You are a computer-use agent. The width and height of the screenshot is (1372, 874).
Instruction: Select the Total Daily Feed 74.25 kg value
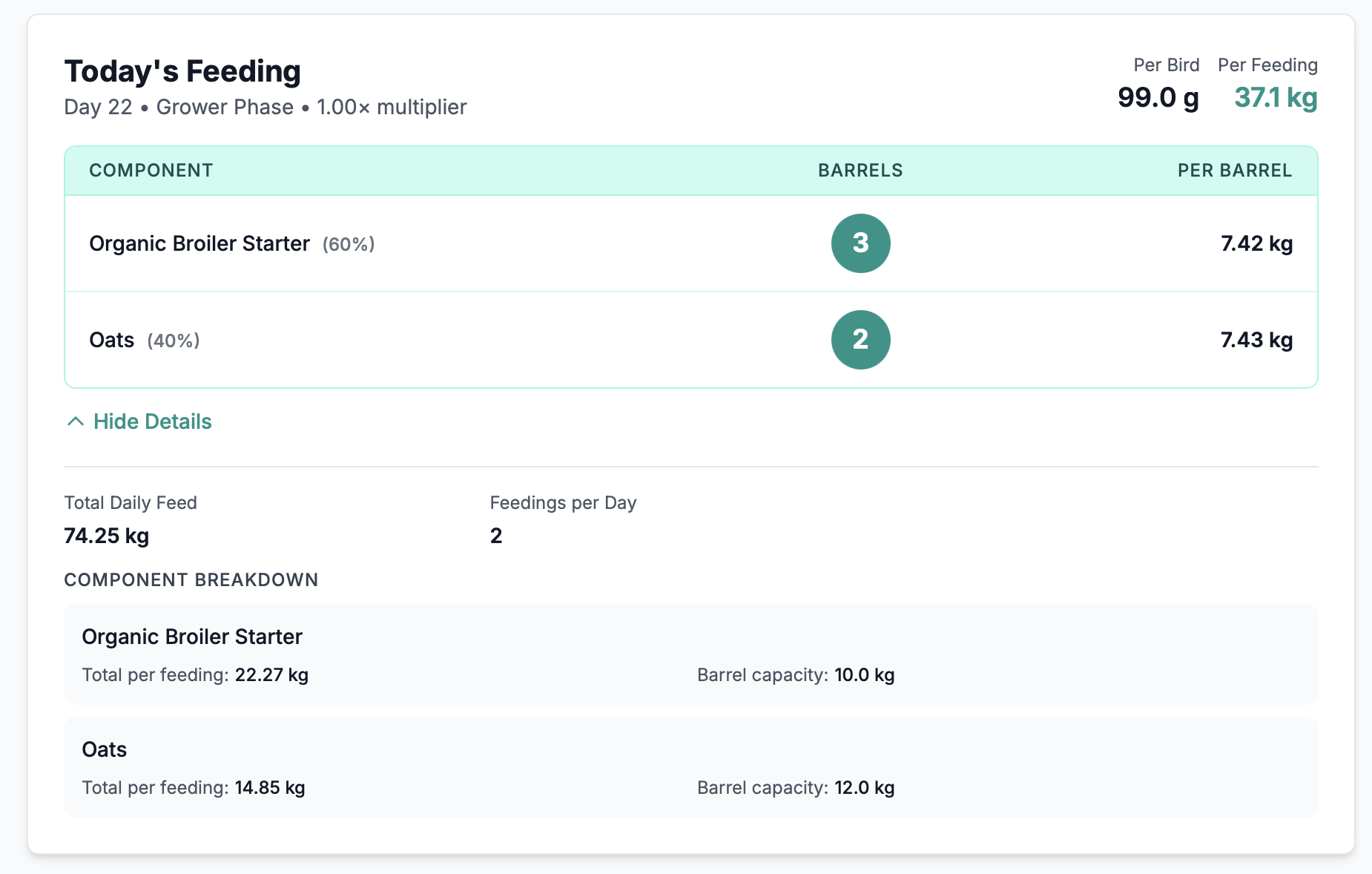106,535
